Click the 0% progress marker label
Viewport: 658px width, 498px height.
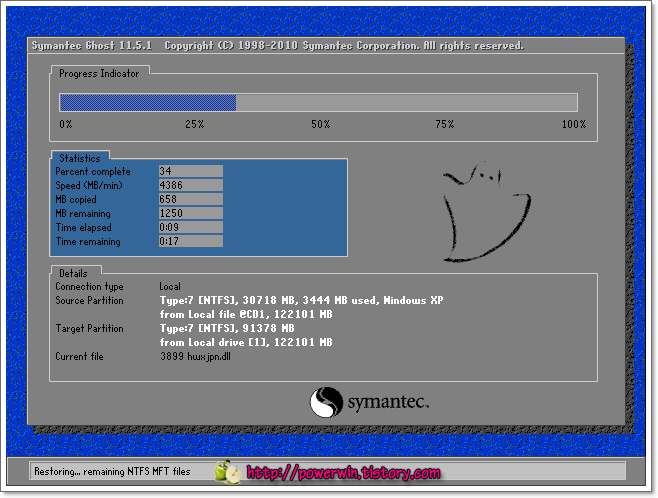click(66, 124)
